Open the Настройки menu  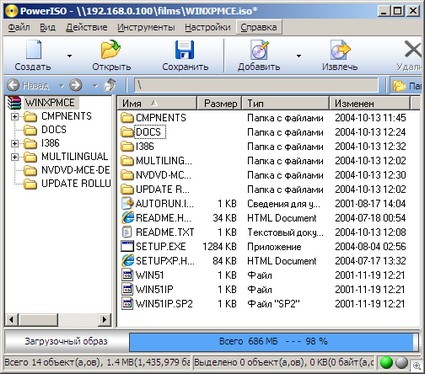207,27
